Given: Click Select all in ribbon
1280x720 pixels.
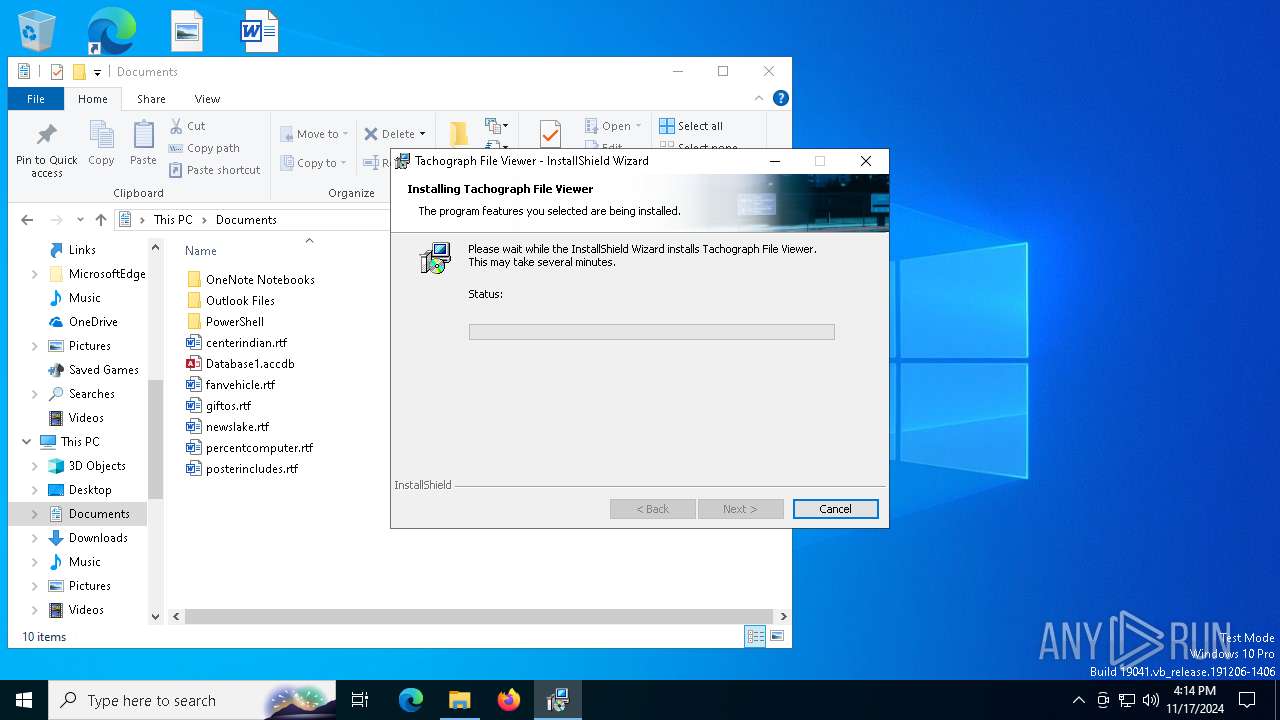Looking at the screenshot, I should click(691, 126).
